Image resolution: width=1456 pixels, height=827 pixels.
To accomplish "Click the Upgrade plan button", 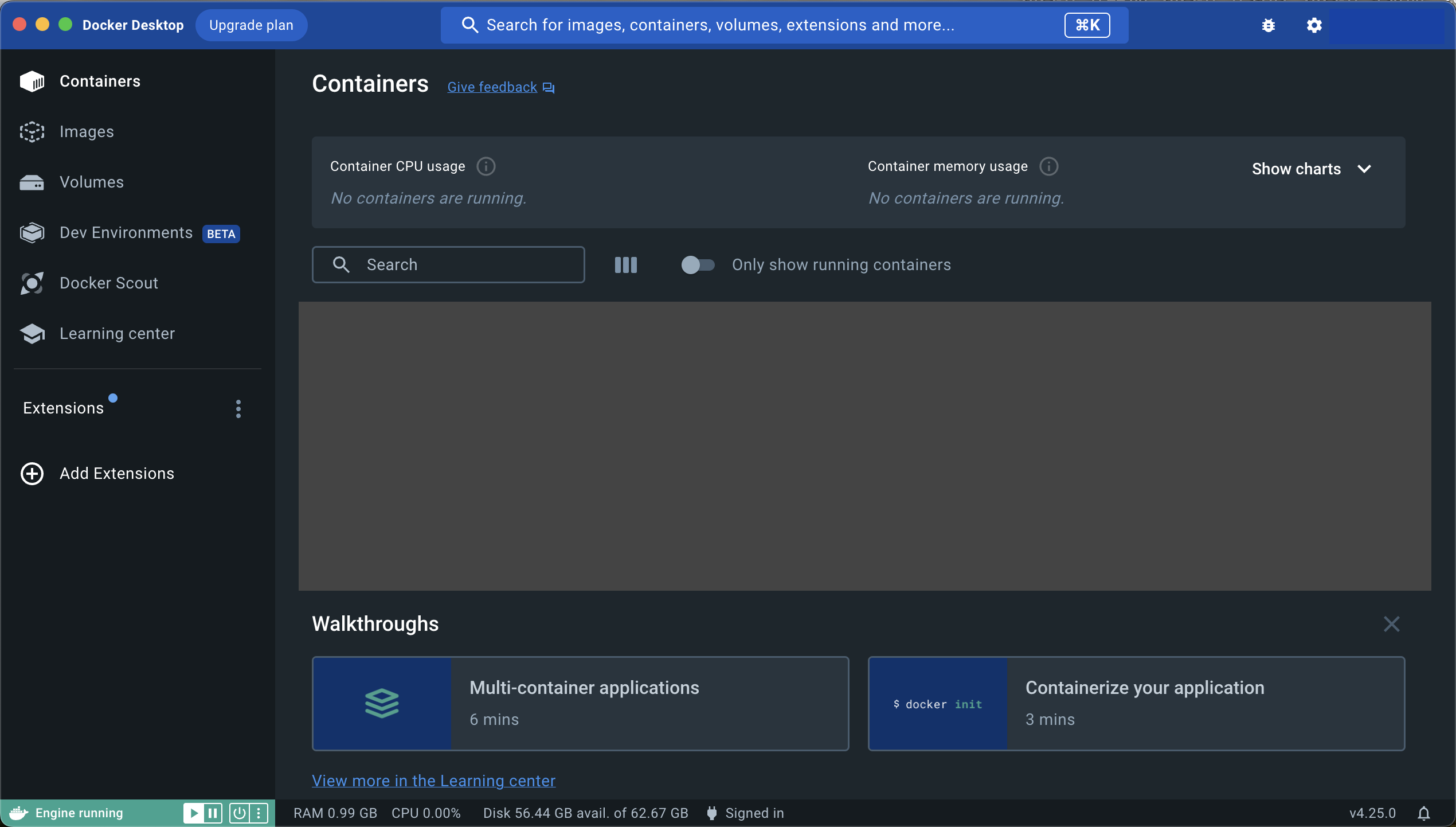I will pos(251,25).
